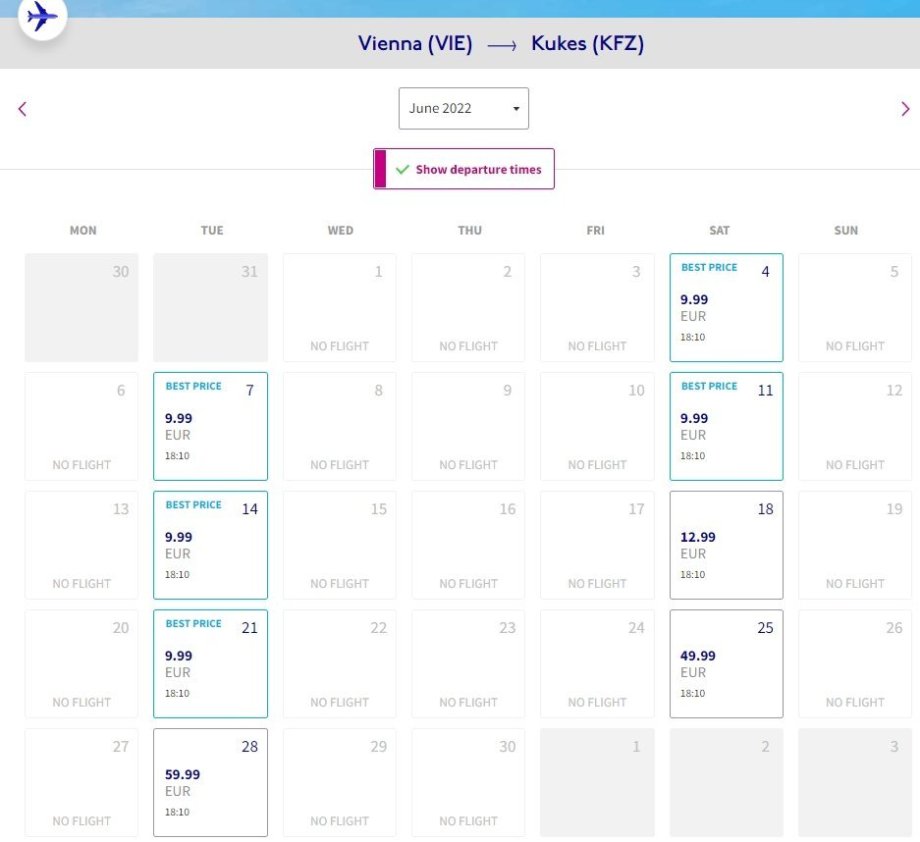This screenshot has height=842, width=920.
Task: Choose June 21 best price flight
Action: point(210,664)
